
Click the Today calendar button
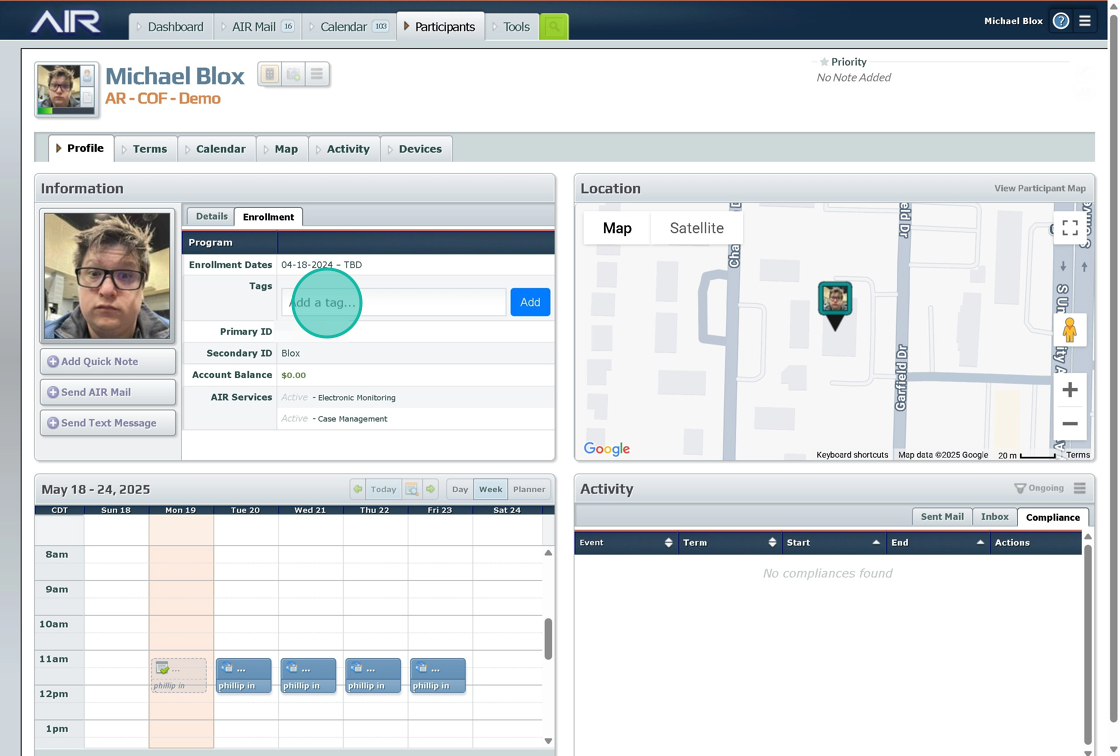click(384, 489)
